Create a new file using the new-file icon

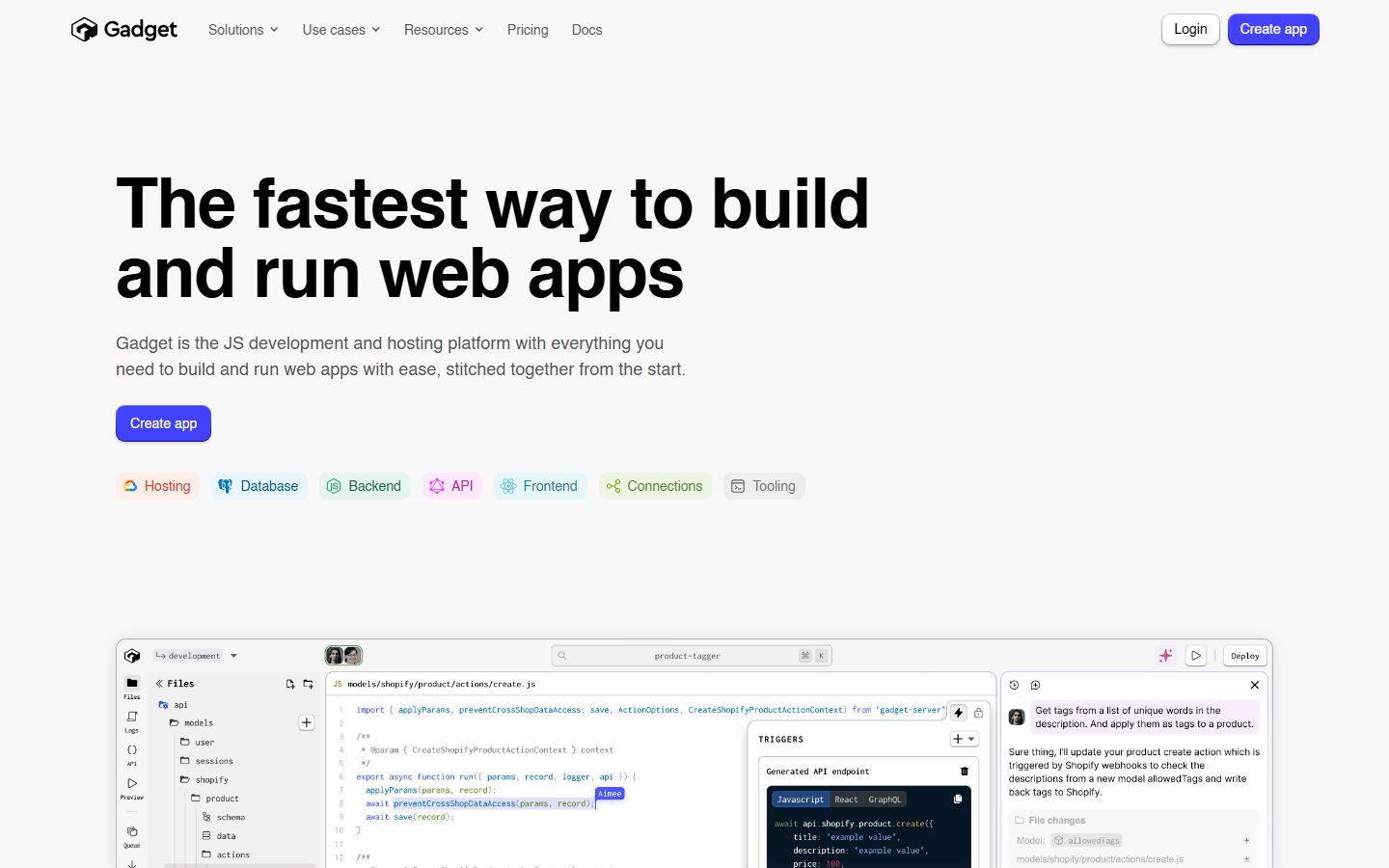coord(290,684)
